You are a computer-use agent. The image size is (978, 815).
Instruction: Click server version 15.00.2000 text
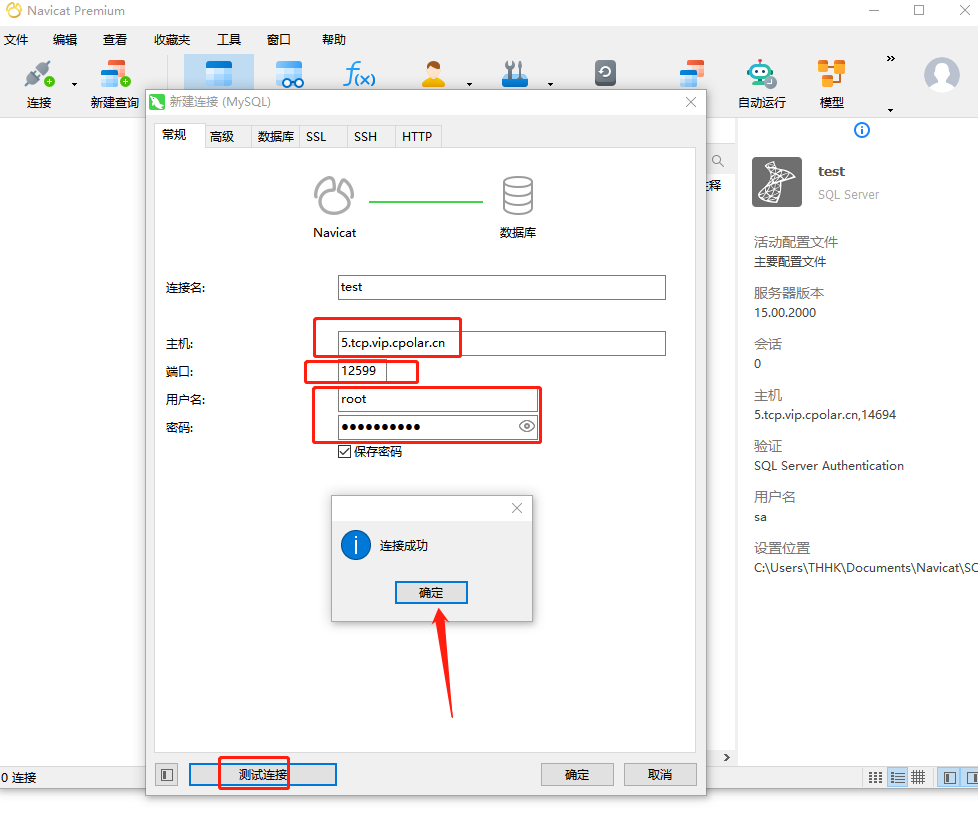[785, 312]
